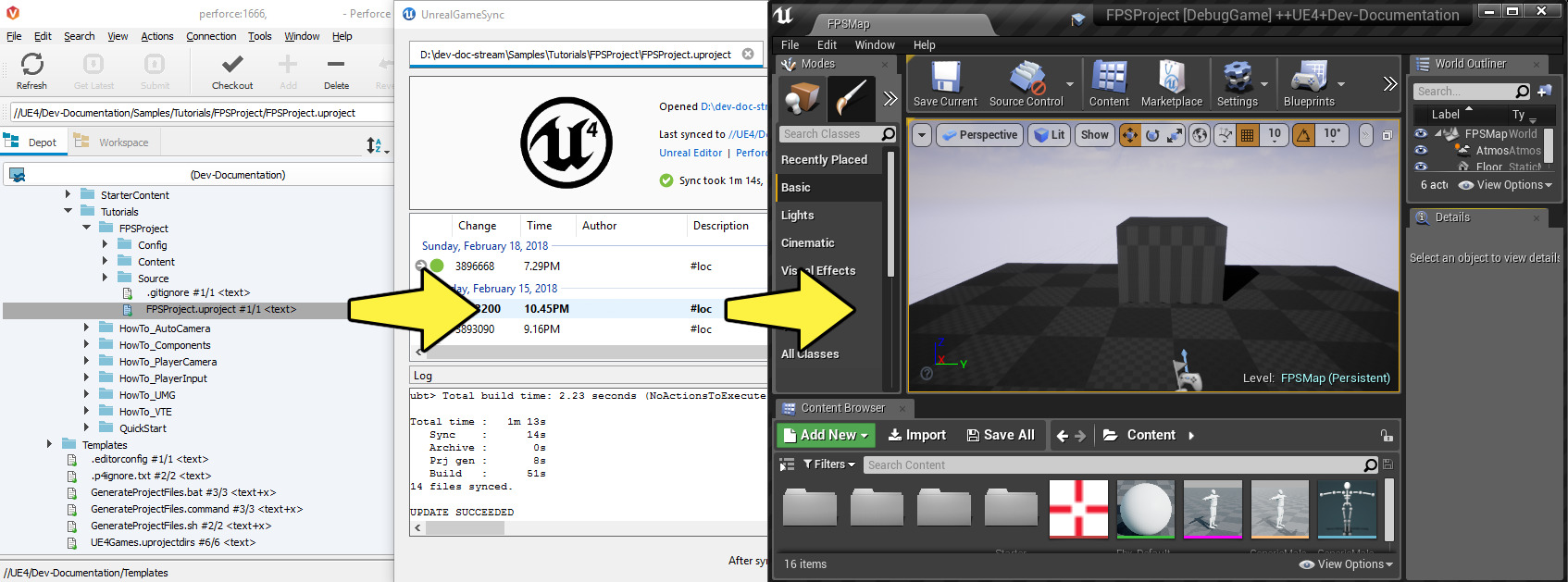Open Content Browser View Options dropdown
The height and width of the screenshot is (582, 1568).
(x=1346, y=564)
